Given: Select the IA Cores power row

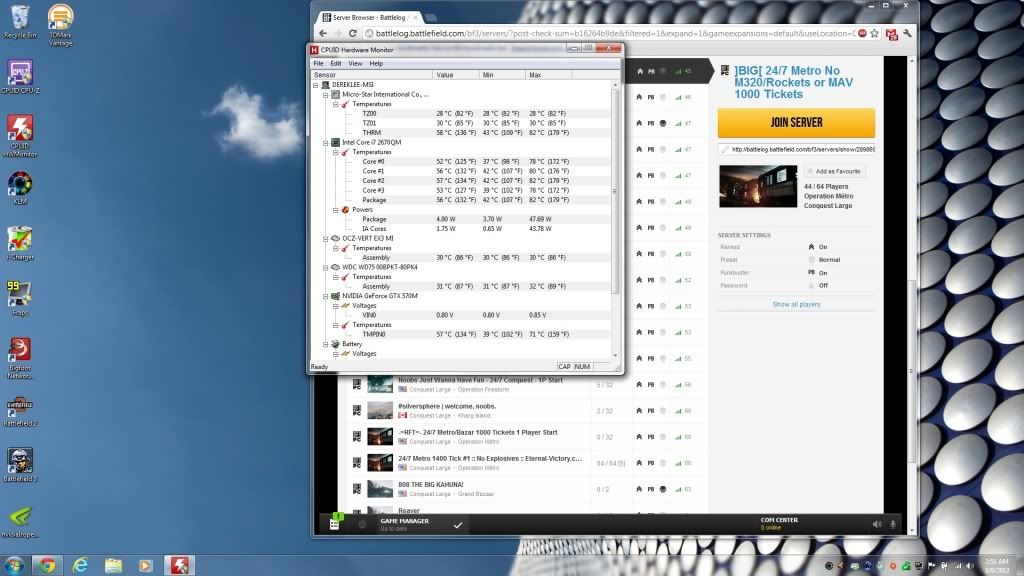Looking at the screenshot, I should pyautogui.click(x=462, y=229).
